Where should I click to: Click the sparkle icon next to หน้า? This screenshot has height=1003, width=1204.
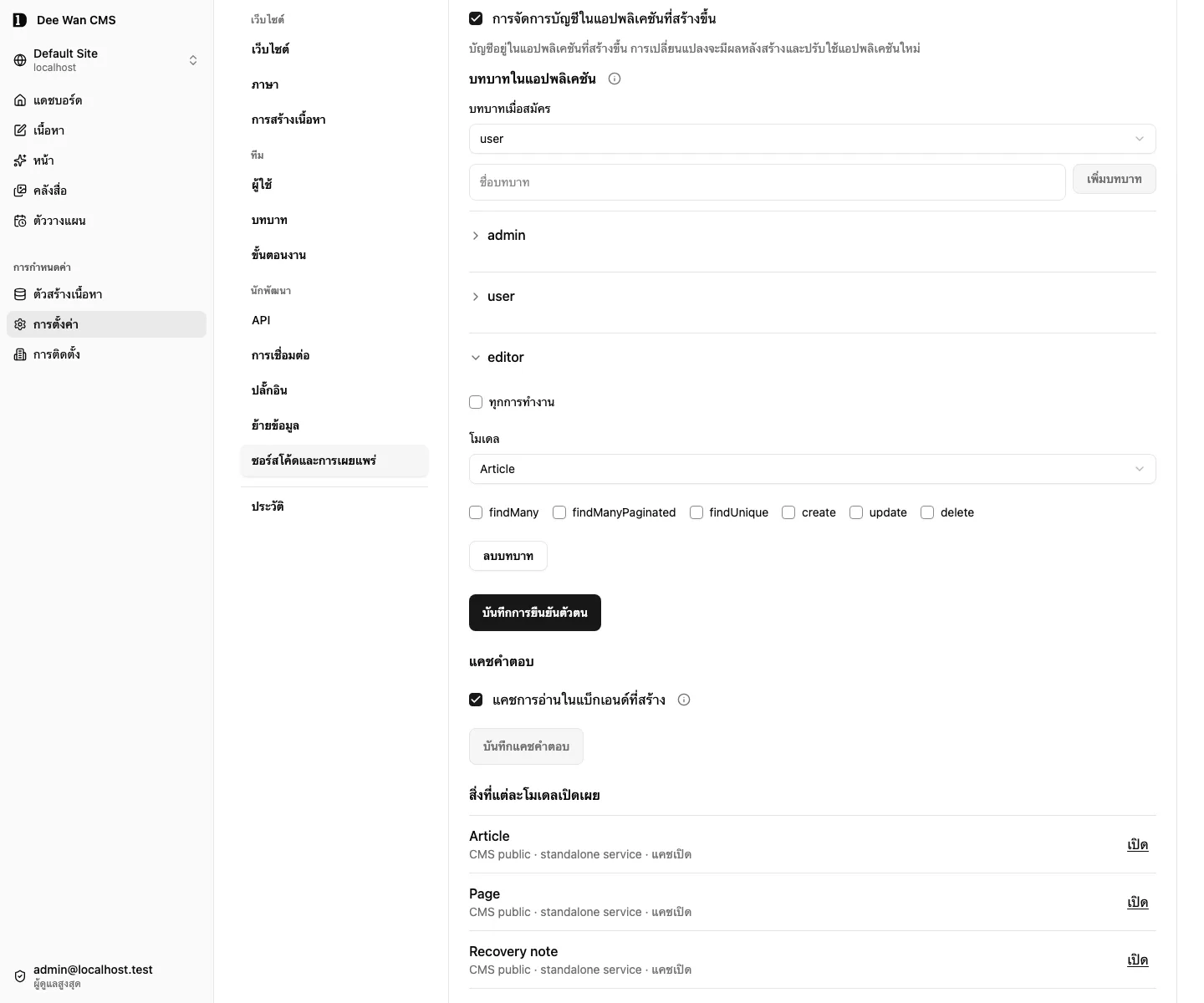coord(20,160)
